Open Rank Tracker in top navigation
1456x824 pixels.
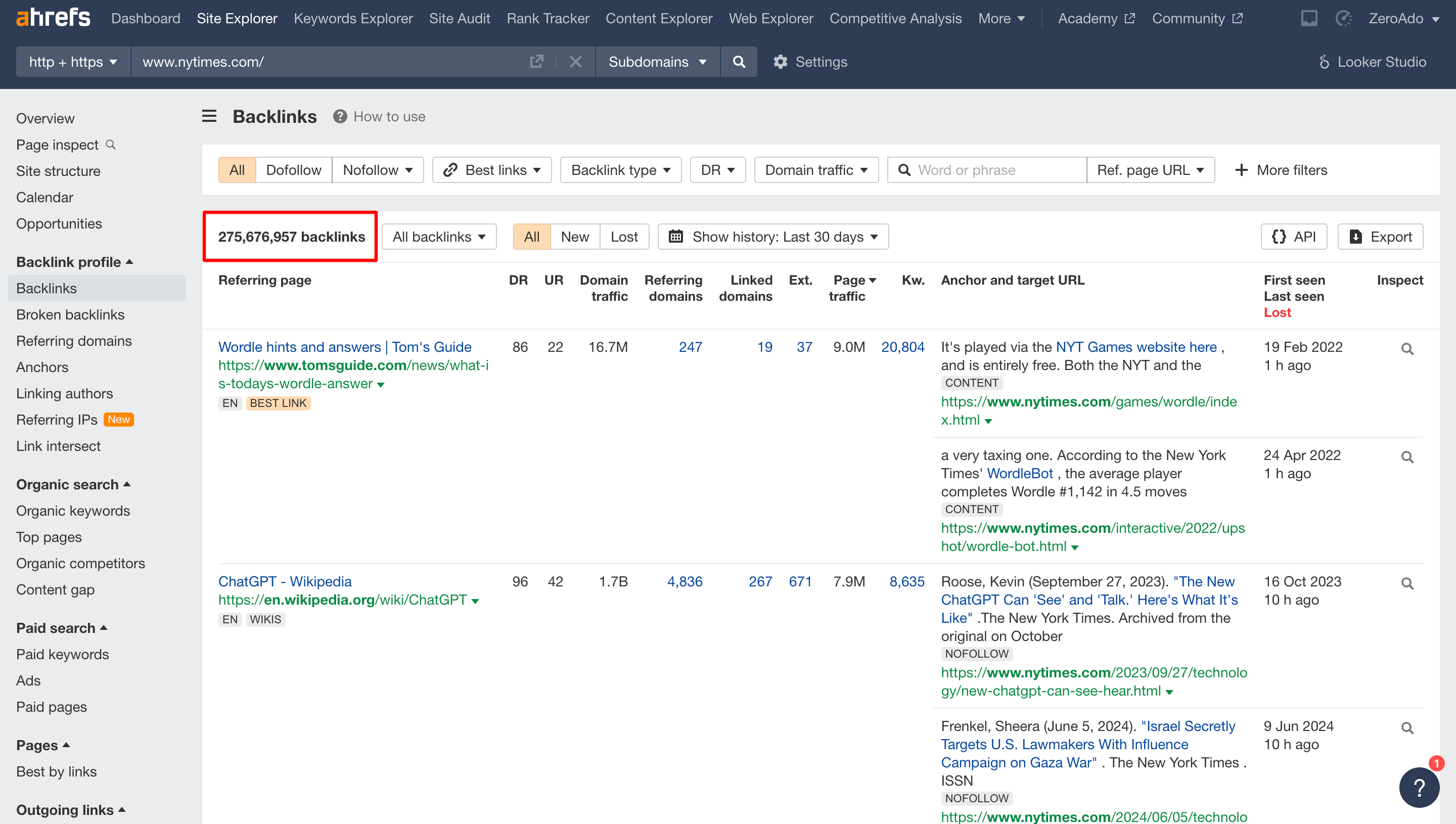point(548,19)
